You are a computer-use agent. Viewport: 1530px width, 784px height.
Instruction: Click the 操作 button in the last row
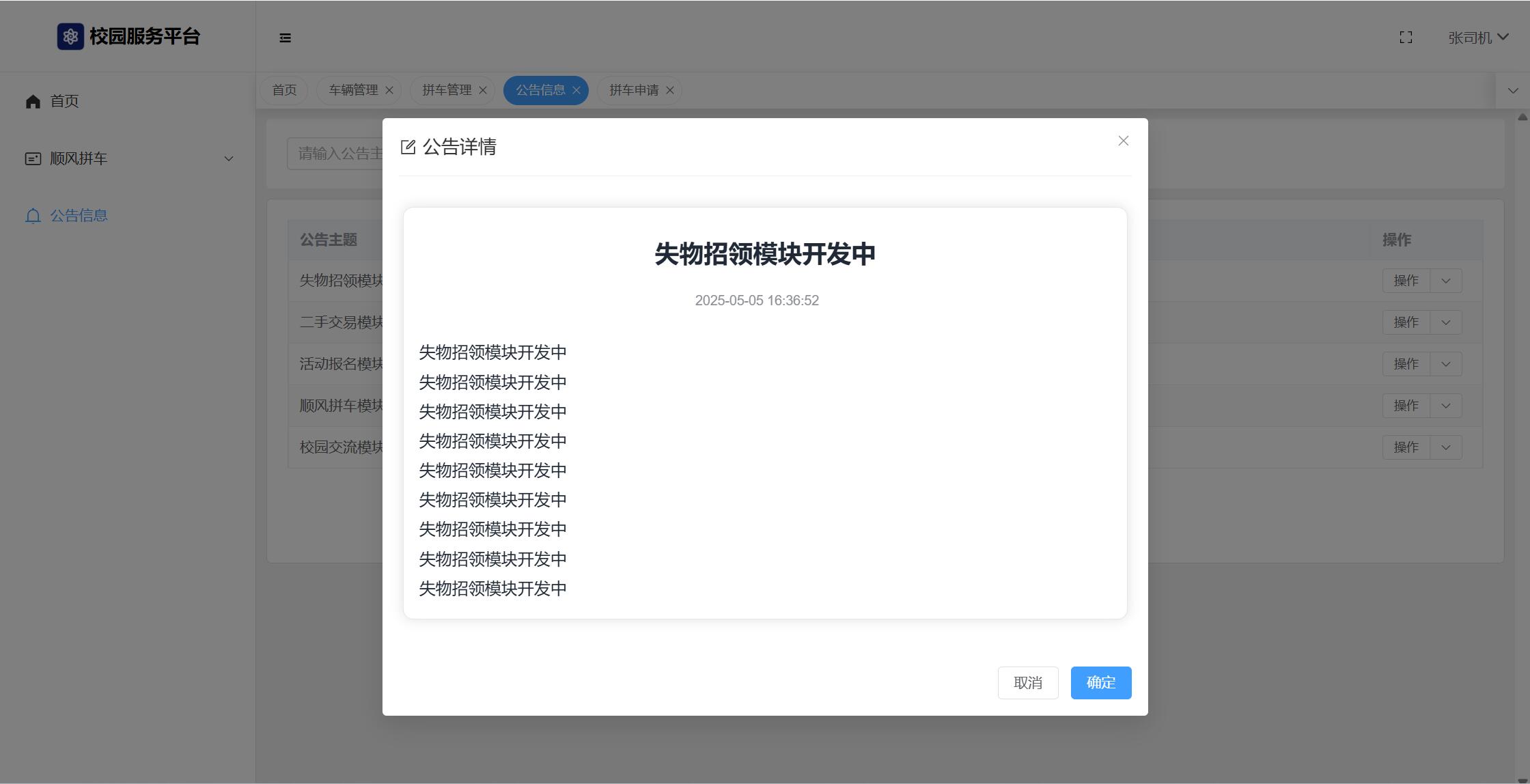coord(1406,447)
